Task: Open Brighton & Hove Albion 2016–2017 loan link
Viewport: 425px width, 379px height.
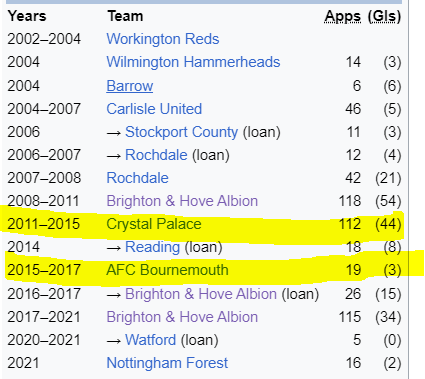Action: pos(201,294)
